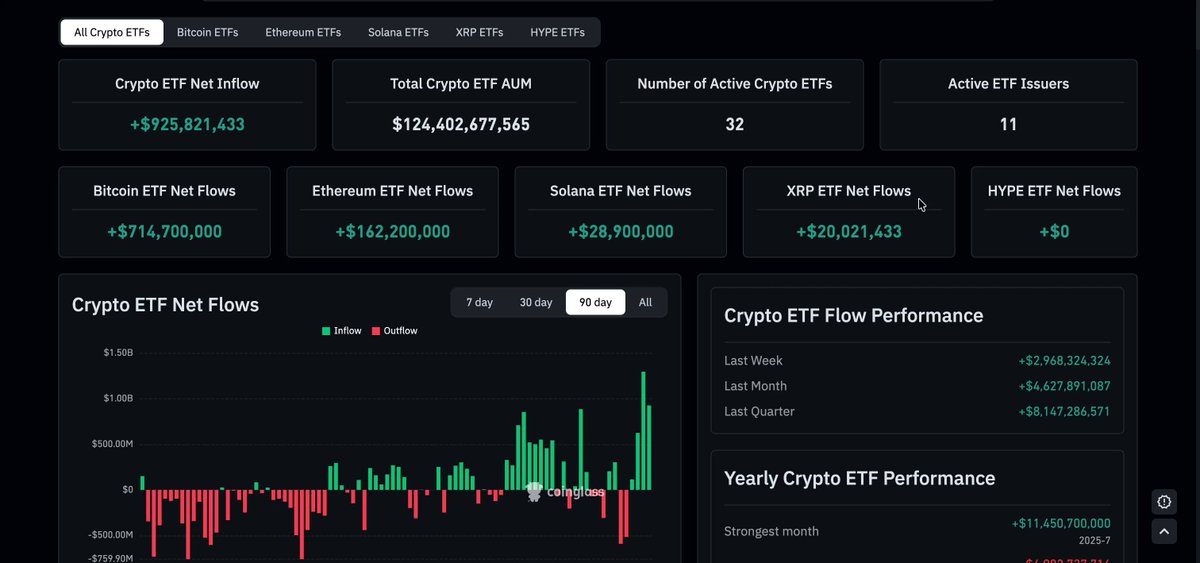The width and height of the screenshot is (1200, 563).
Task: Click the -$759.90M y-axis label
Action: coord(111,558)
